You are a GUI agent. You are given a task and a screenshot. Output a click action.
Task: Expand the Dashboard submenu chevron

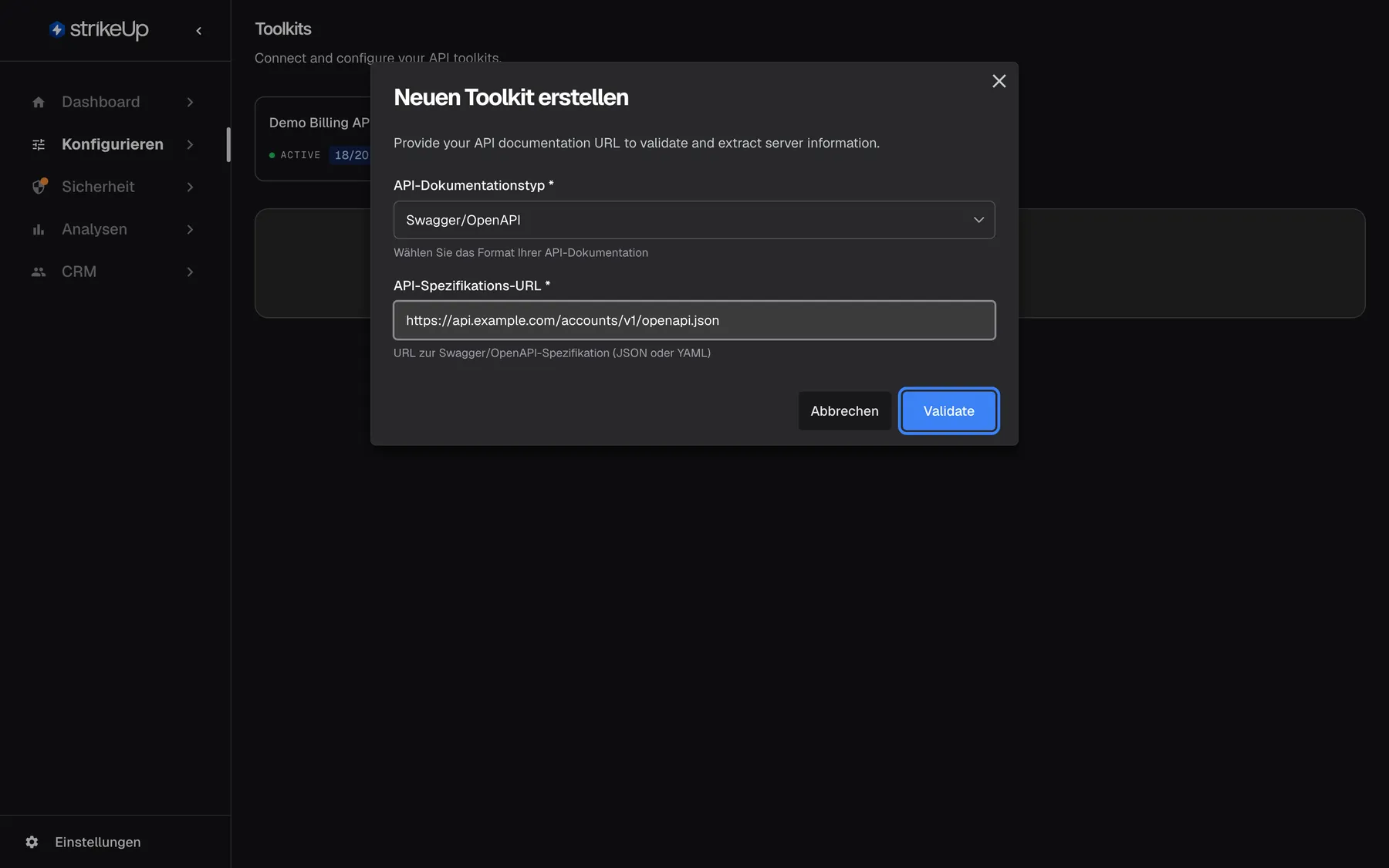pos(190,102)
